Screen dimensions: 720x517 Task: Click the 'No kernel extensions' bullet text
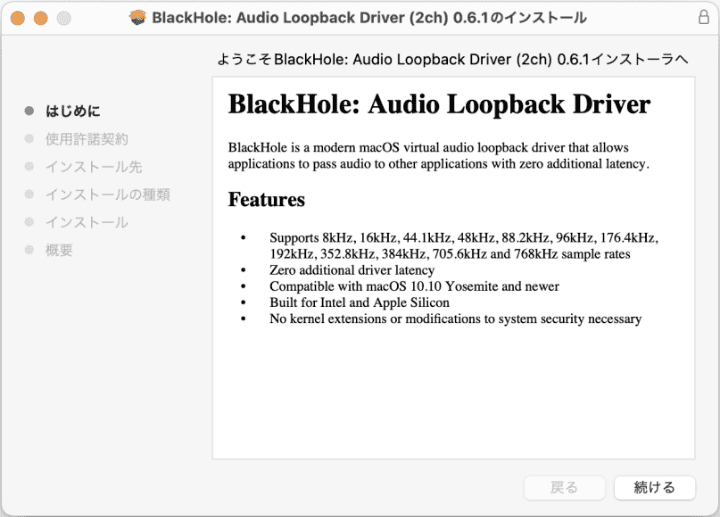pyautogui.click(x=456, y=319)
